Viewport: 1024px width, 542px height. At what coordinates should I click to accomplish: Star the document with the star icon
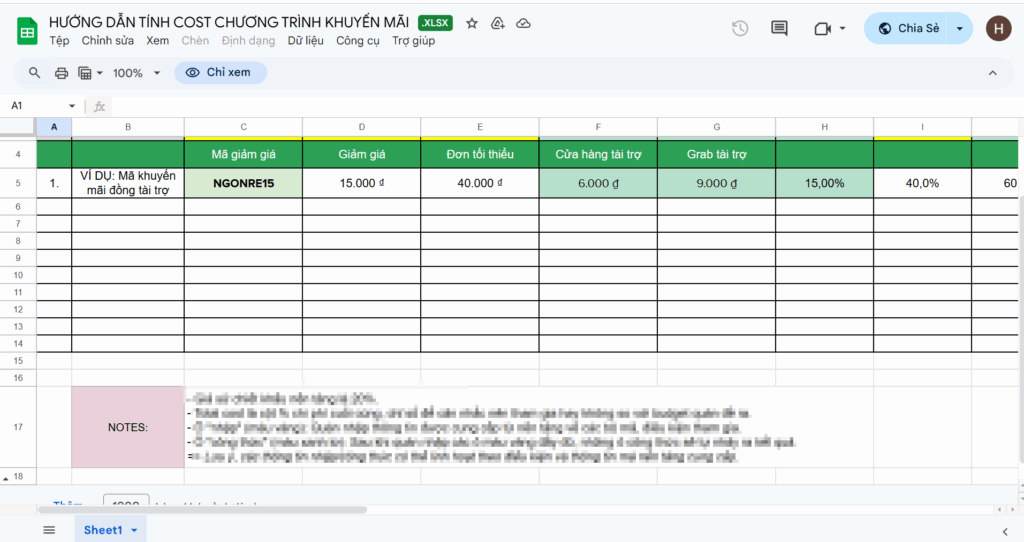pos(472,23)
